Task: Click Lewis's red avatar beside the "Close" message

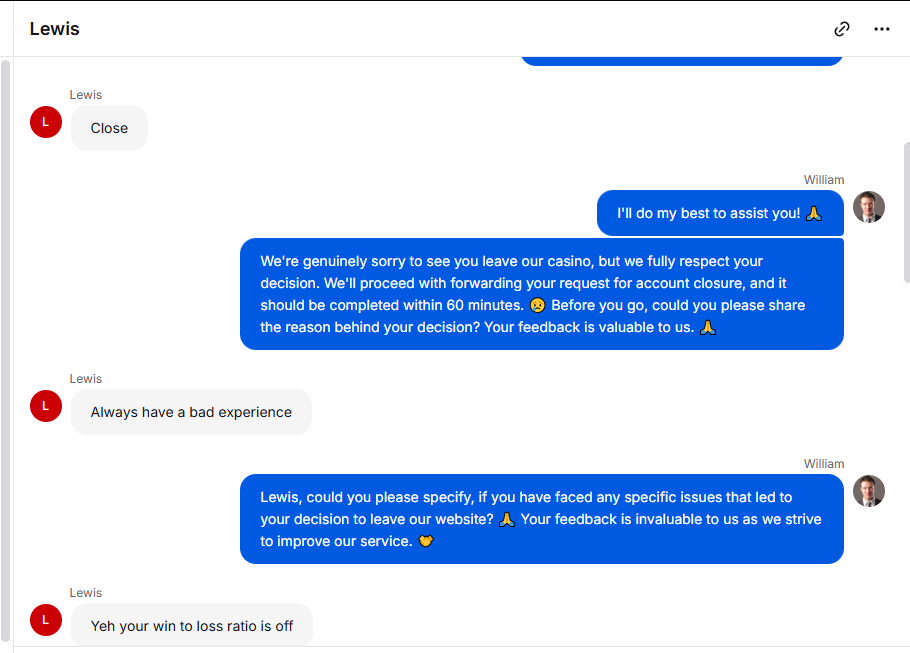Action: point(46,122)
